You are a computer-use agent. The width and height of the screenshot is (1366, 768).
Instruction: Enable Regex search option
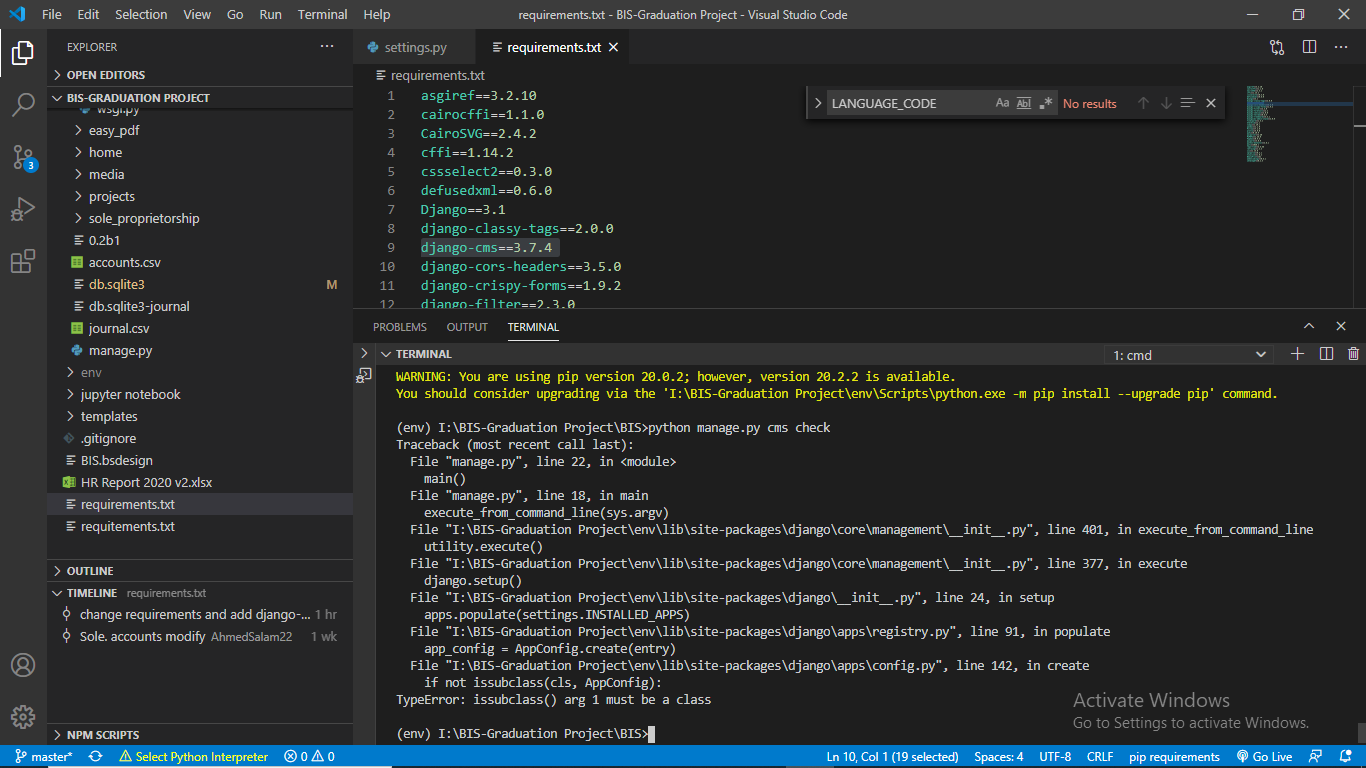click(x=1046, y=103)
